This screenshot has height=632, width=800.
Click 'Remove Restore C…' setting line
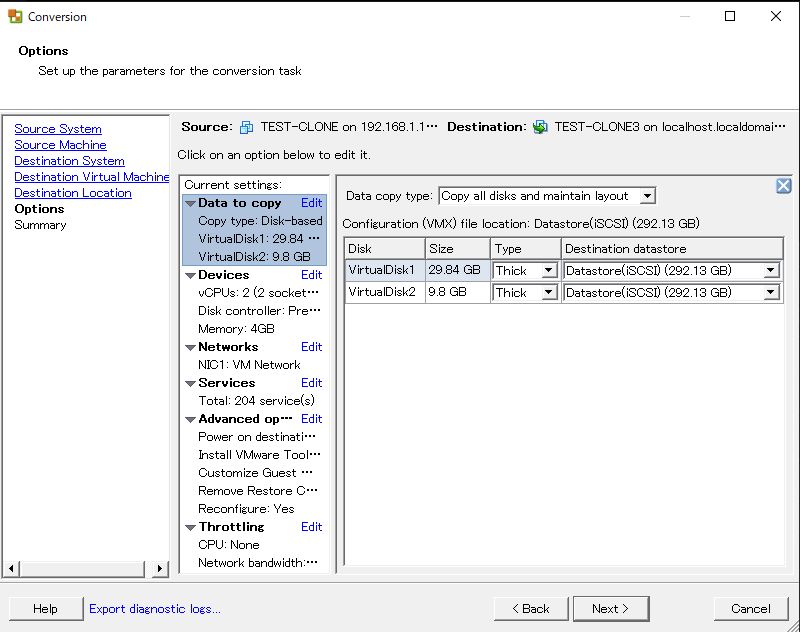pos(258,491)
